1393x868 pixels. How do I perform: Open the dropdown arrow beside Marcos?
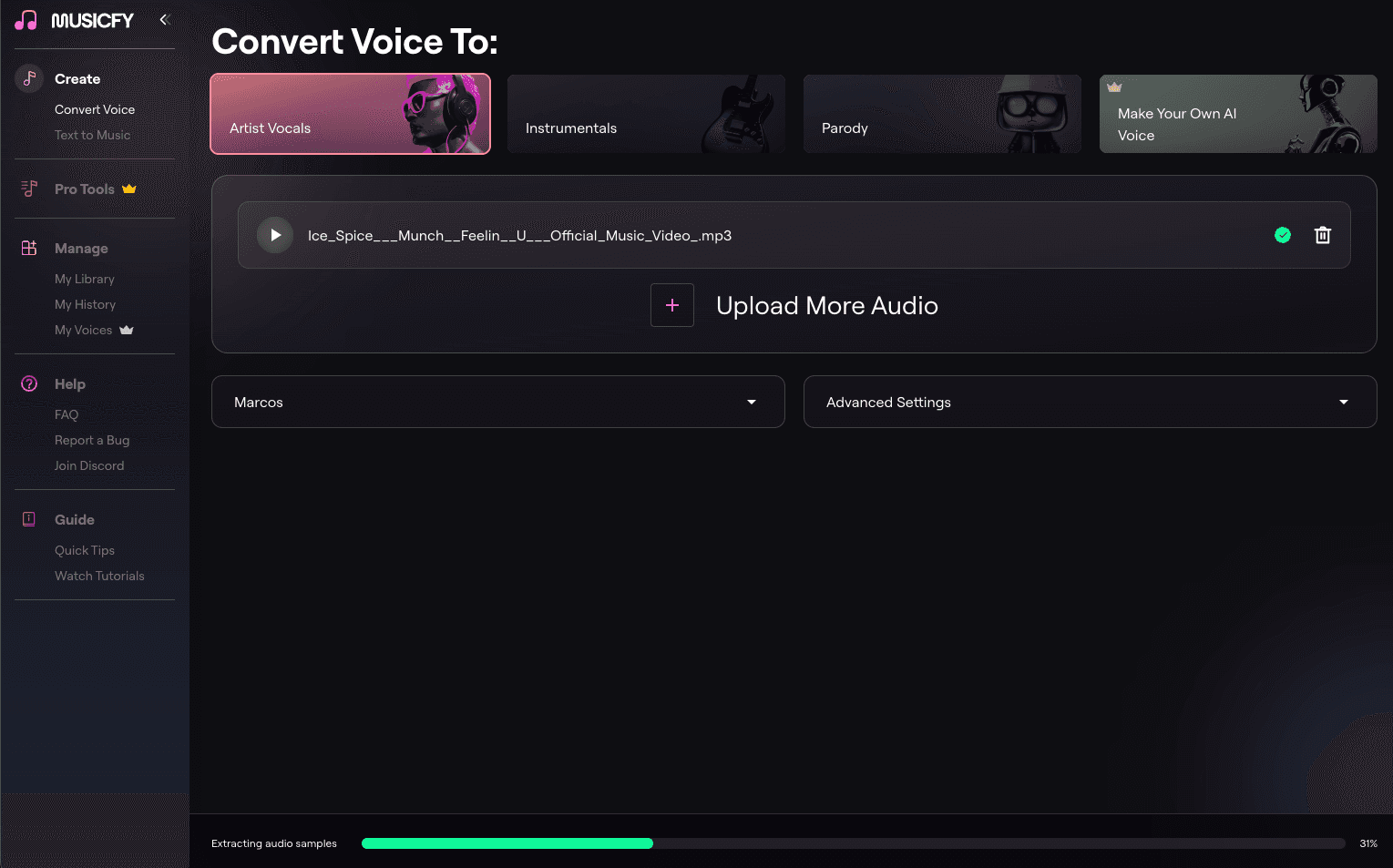[x=752, y=402]
